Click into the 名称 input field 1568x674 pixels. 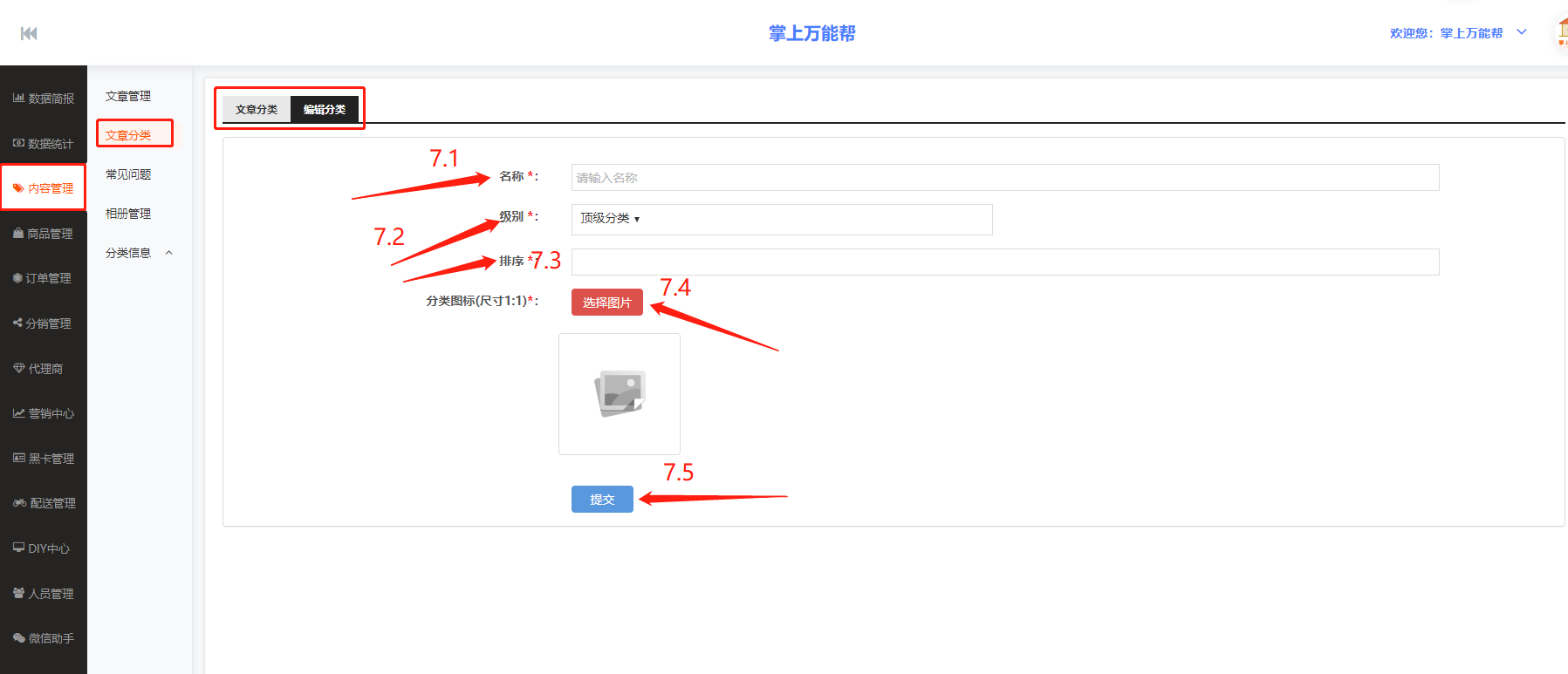(1004, 178)
